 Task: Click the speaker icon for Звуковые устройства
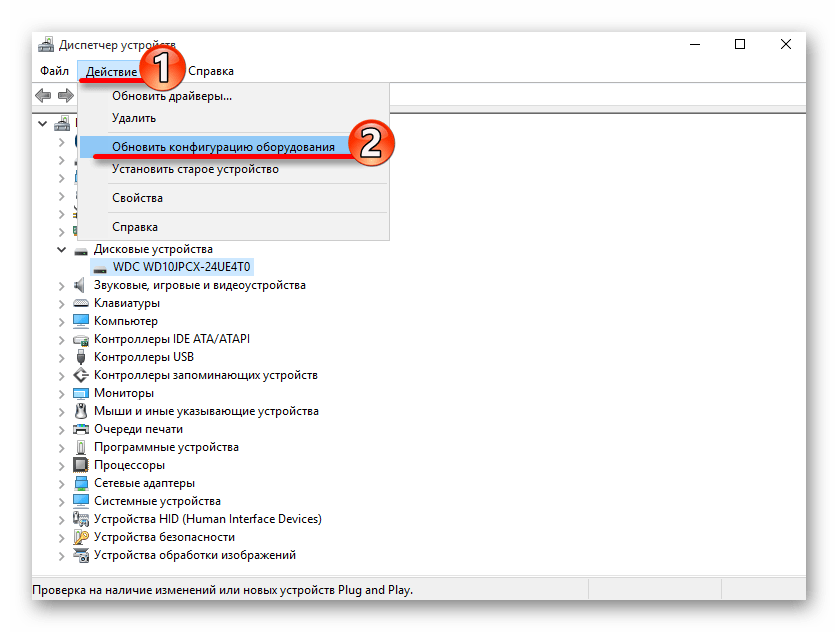coord(80,285)
